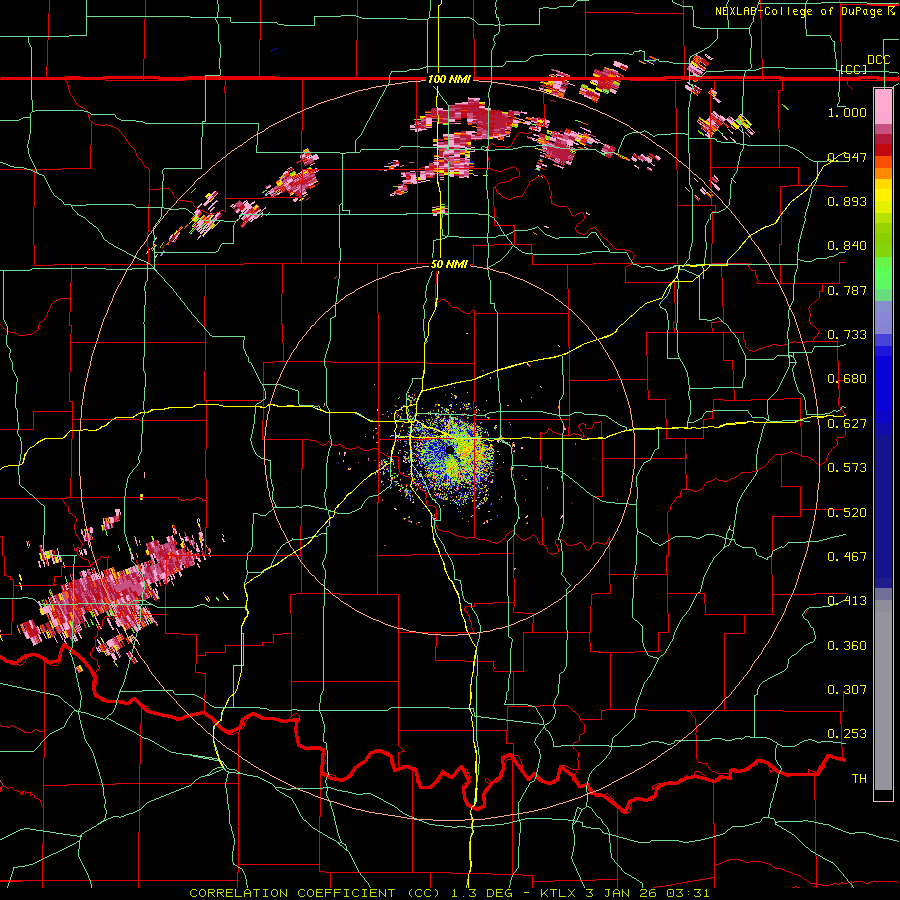This screenshot has height=900, width=900.
Task: Select the 0.573 value on color scale
Action: coord(847,468)
